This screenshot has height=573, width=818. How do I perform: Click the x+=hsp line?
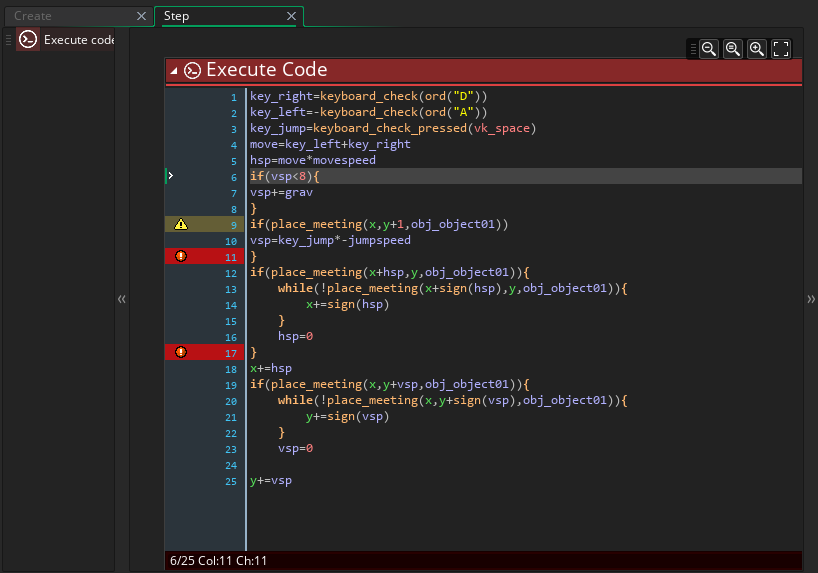point(271,368)
